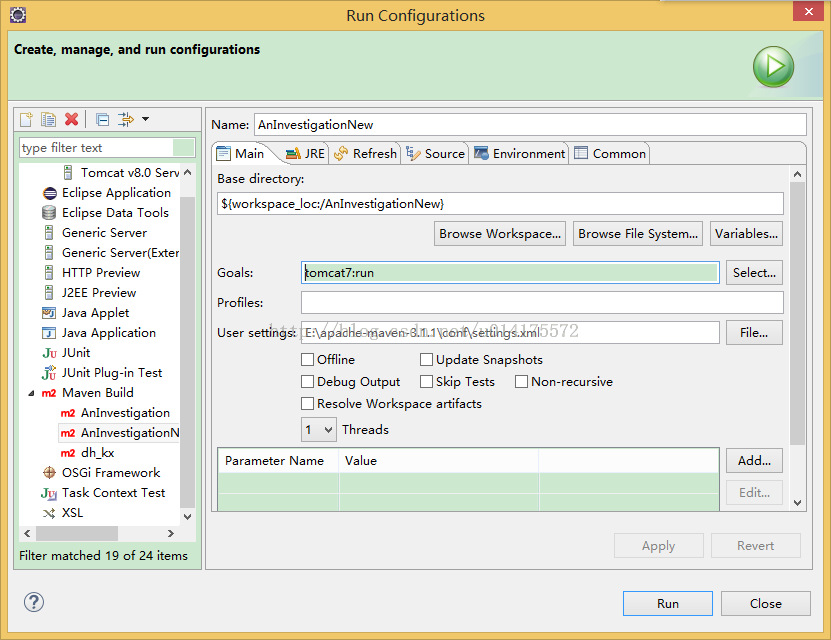Image resolution: width=831 pixels, height=640 pixels.
Task: Enable the Update Snapshots checkbox
Action: (x=426, y=360)
